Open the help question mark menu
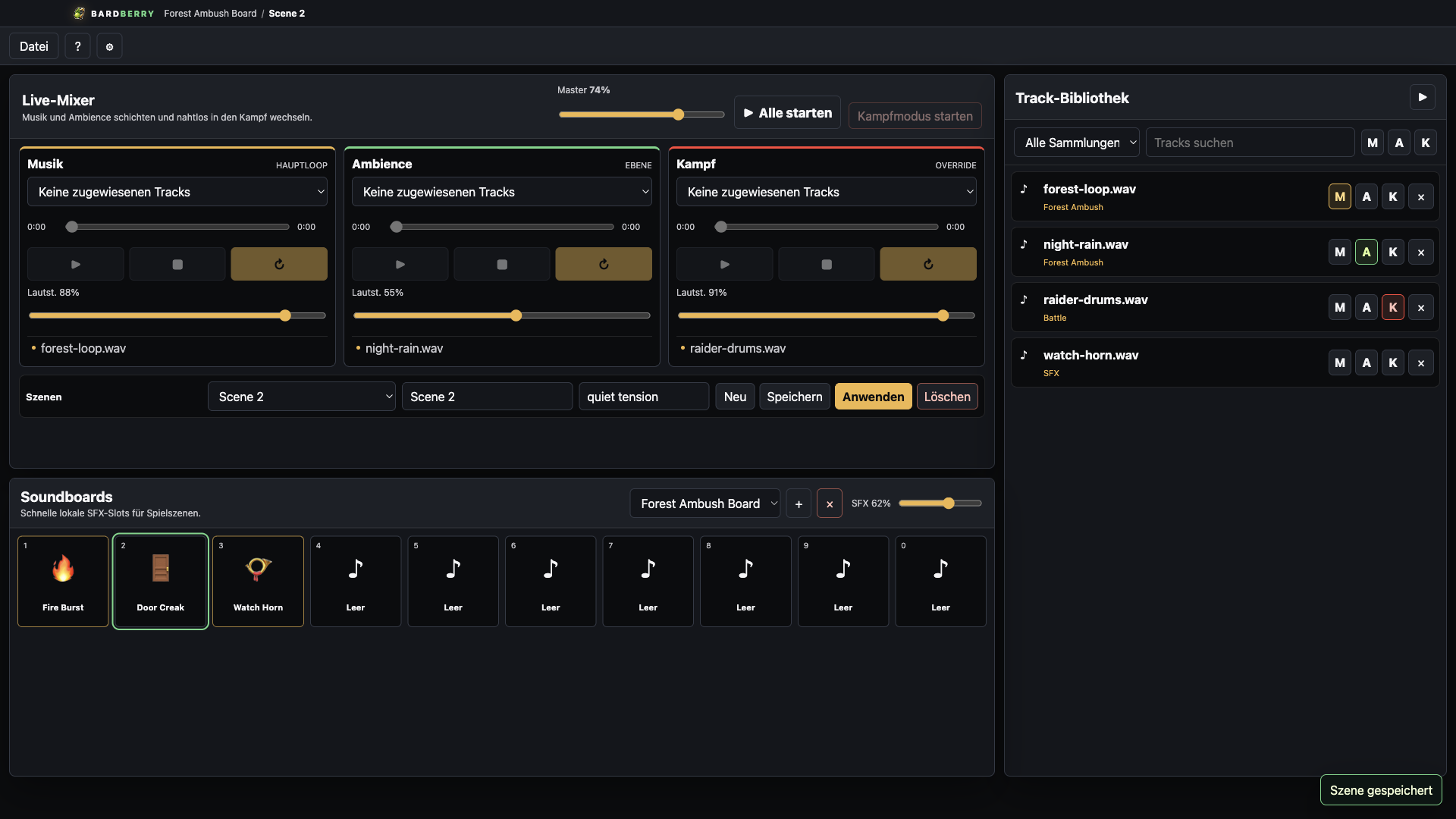The height and width of the screenshot is (819, 1456). 77,46
